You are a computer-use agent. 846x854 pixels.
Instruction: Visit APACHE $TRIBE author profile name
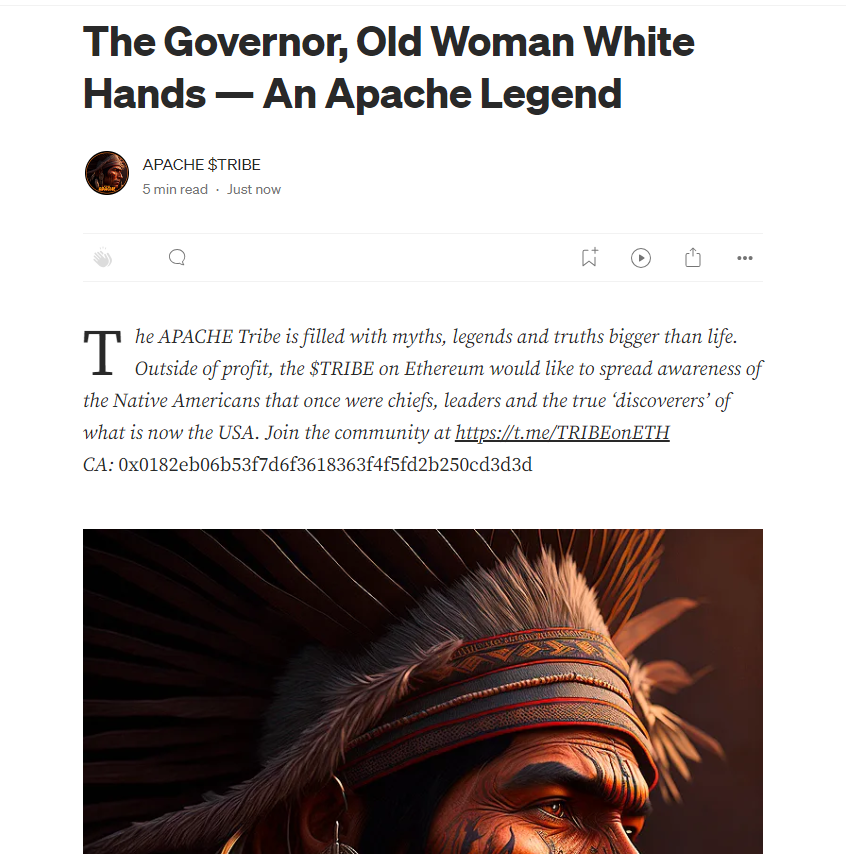[202, 164]
